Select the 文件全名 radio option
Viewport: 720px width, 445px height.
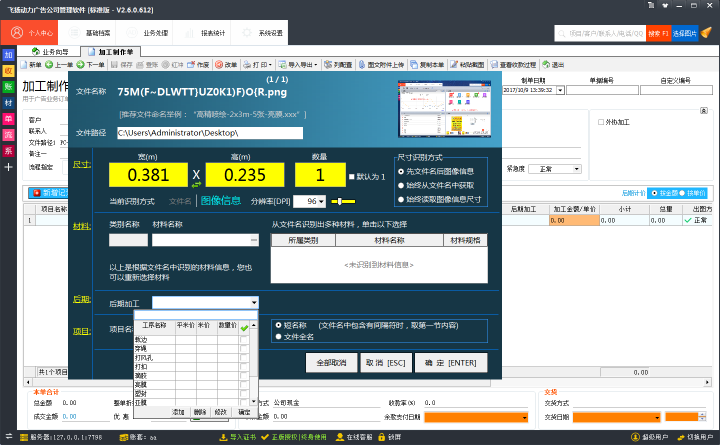(279, 337)
